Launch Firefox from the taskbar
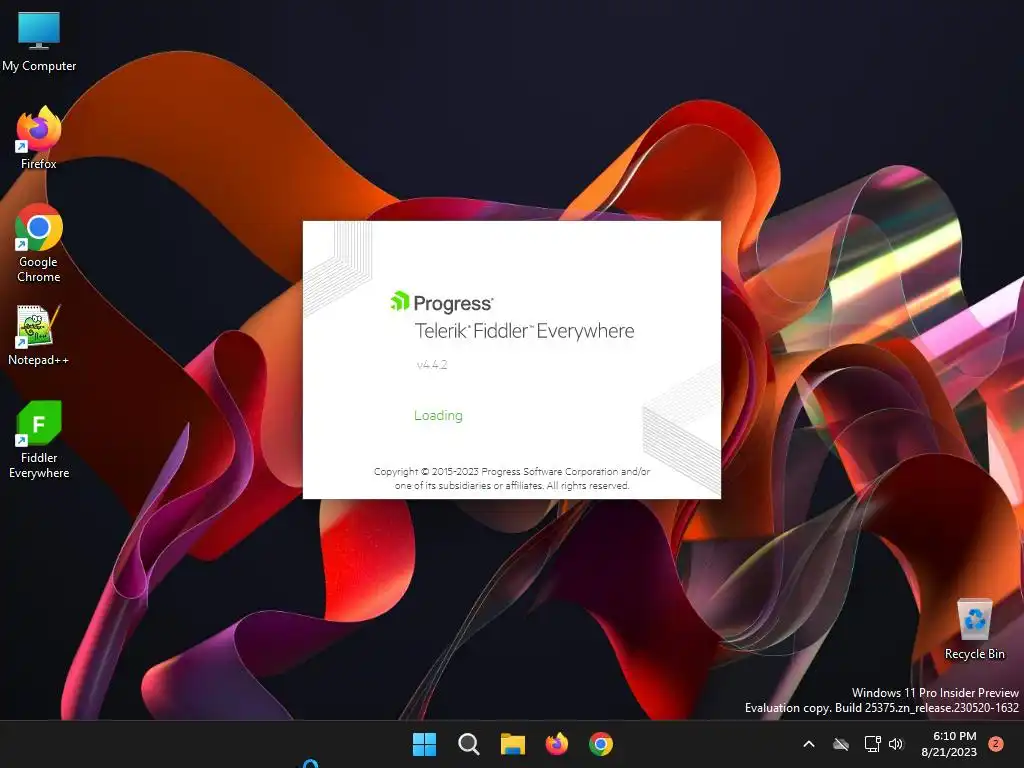Image resolution: width=1024 pixels, height=768 pixels. [556, 744]
